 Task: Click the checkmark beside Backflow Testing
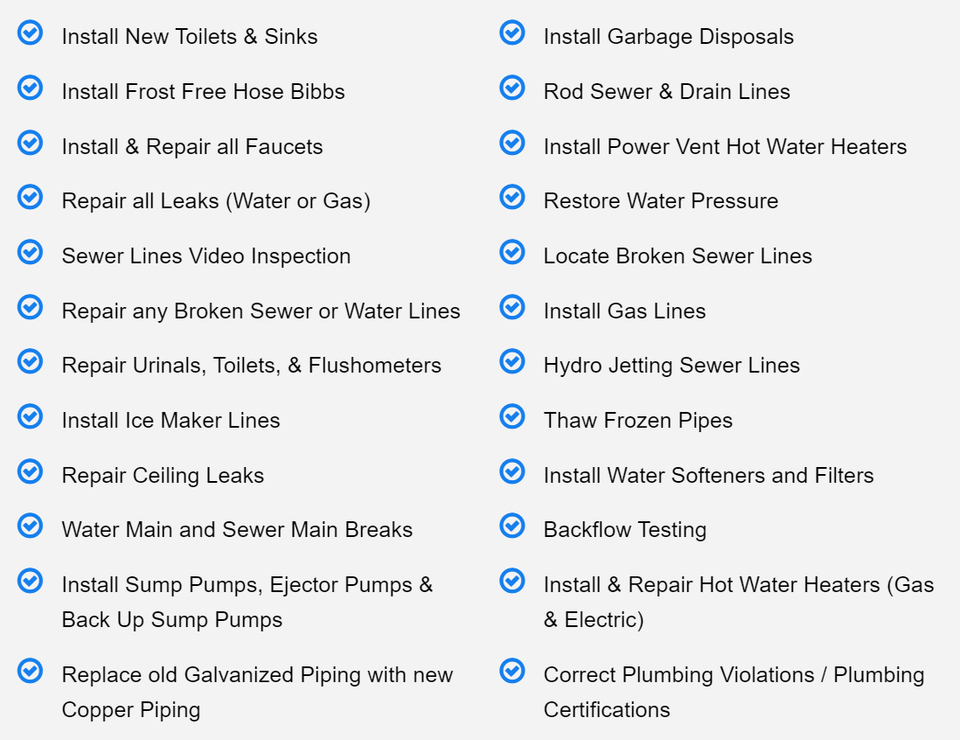(x=512, y=526)
